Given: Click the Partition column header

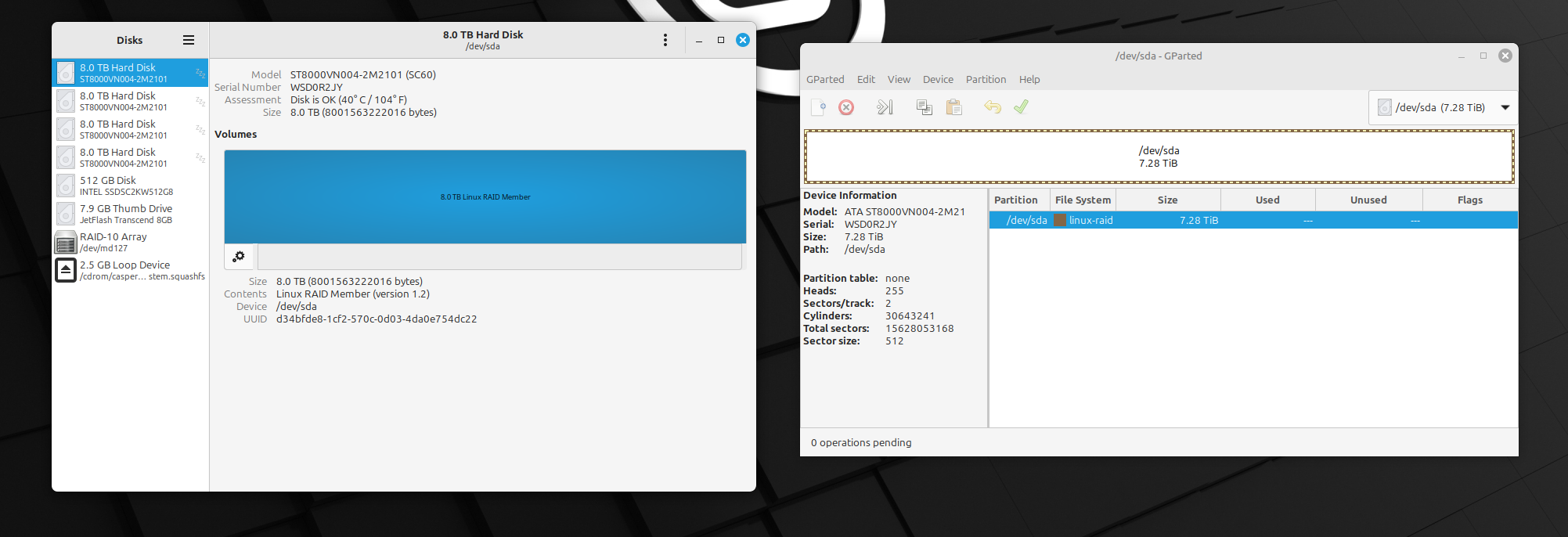Looking at the screenshot, I should (1019, 200).
